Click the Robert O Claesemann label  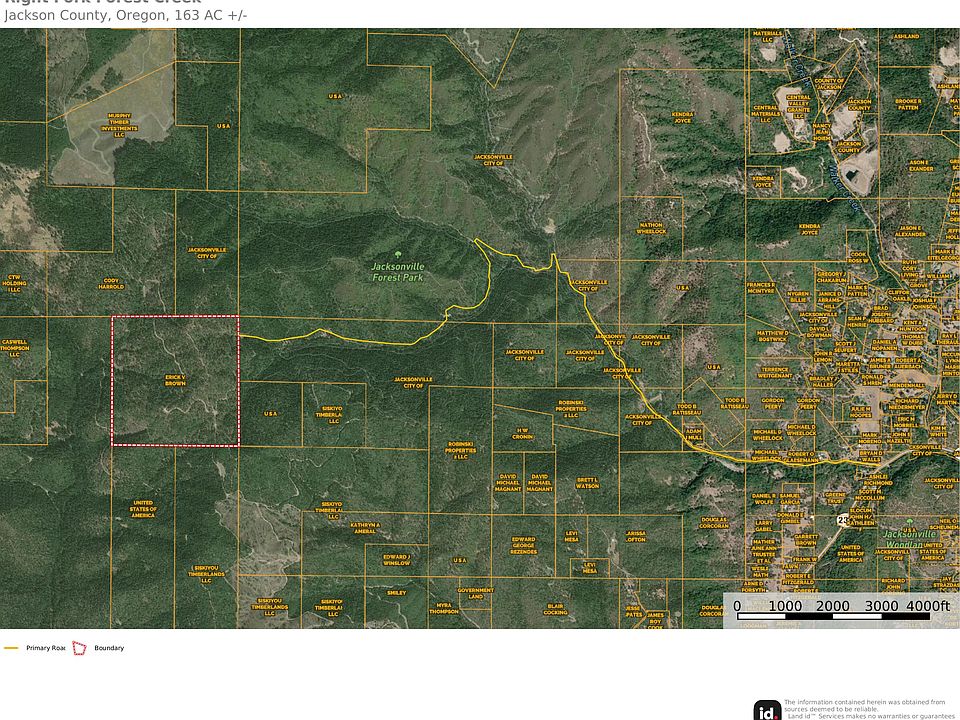click(801, 457)
